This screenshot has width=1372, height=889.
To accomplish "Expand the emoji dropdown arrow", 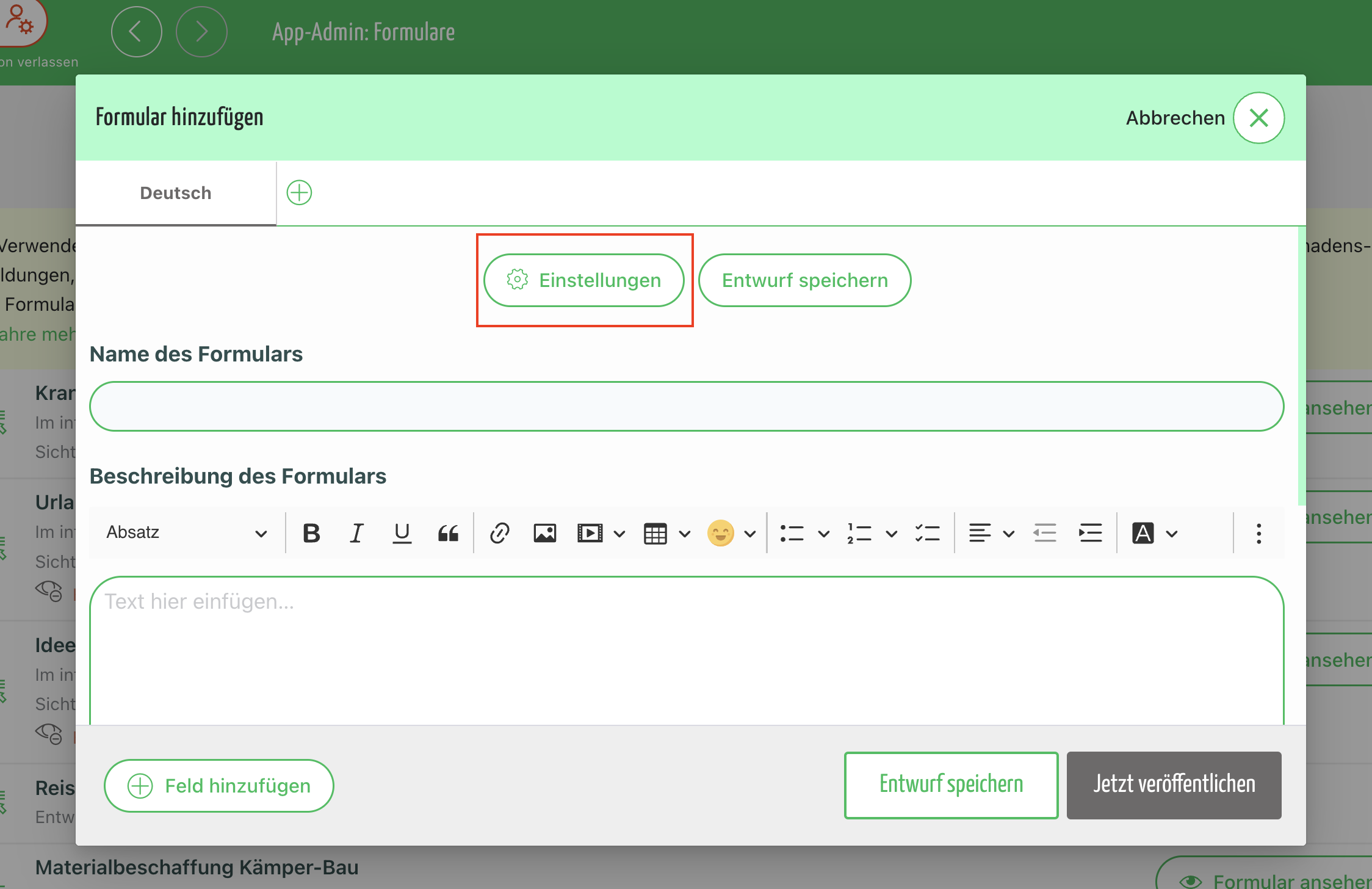I will (750, 534).
